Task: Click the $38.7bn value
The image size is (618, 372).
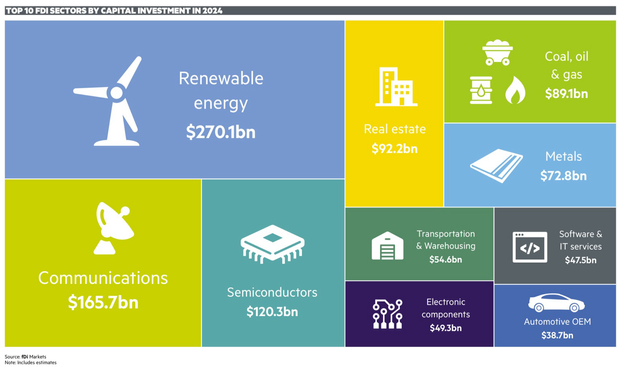Action: pyautogui.click(x=557, y=336)
